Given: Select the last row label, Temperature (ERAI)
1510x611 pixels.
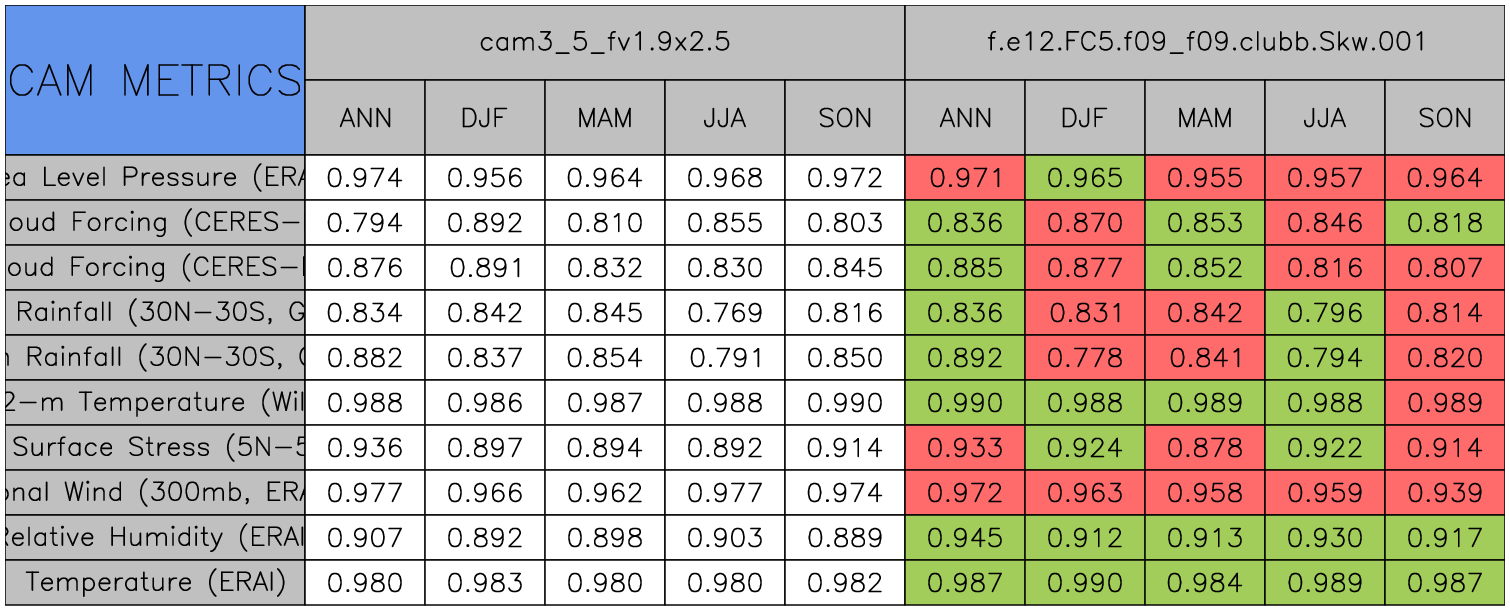Looking at the screenshot, I should pyautogui.click(x=155, y=583).
